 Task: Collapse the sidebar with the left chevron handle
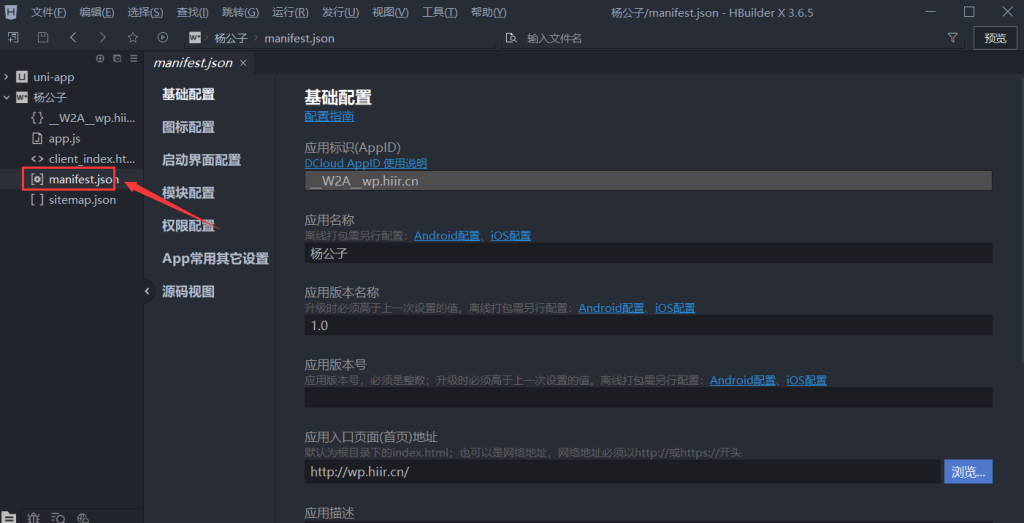tap(147, 291)
